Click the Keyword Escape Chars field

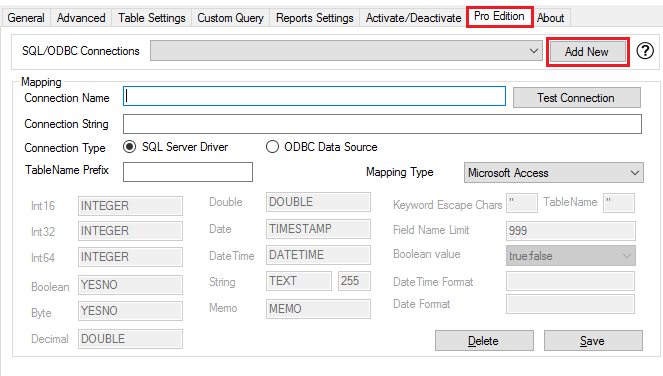pos(522,203)
